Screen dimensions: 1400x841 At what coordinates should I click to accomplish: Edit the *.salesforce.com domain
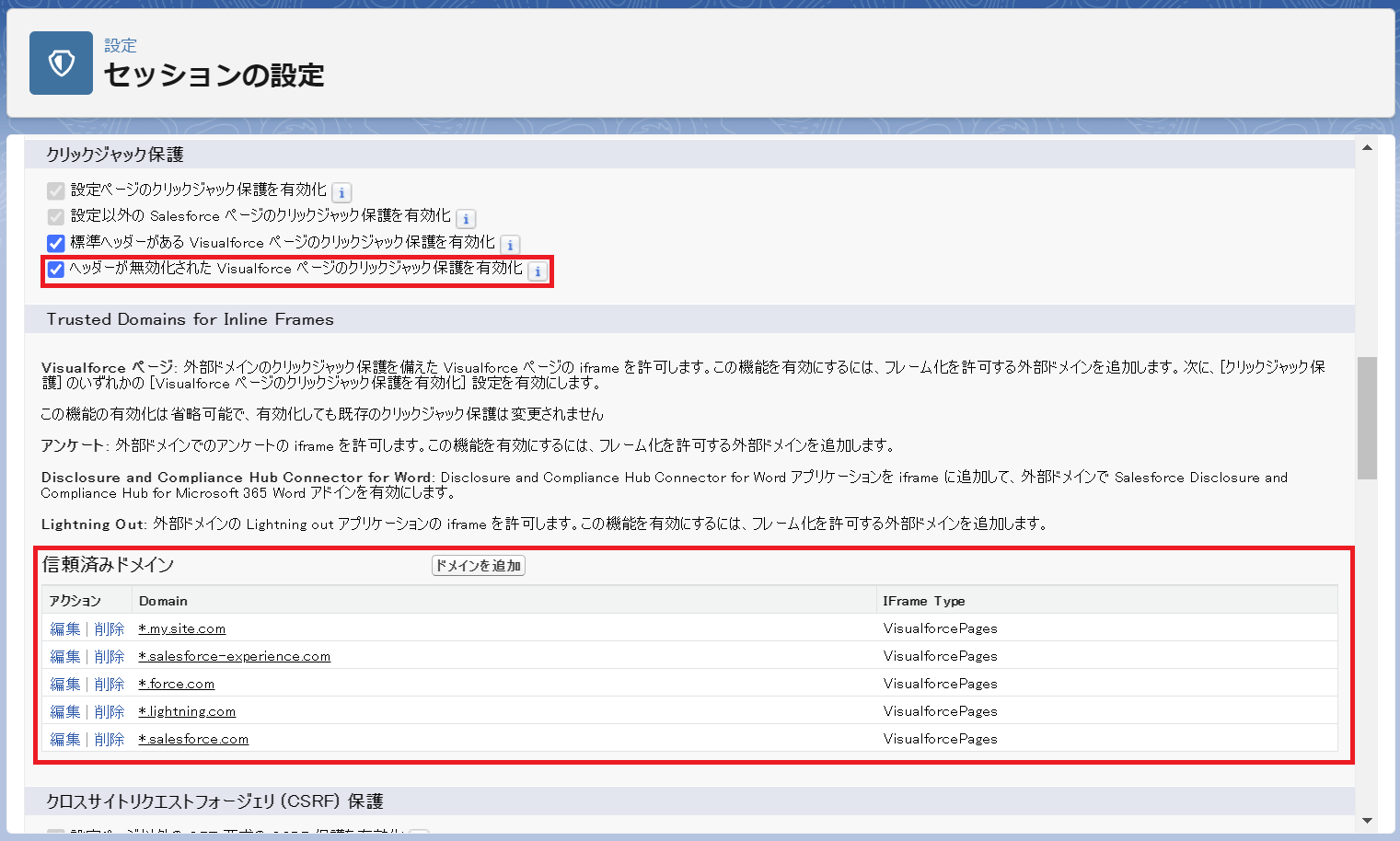[65, 740]
